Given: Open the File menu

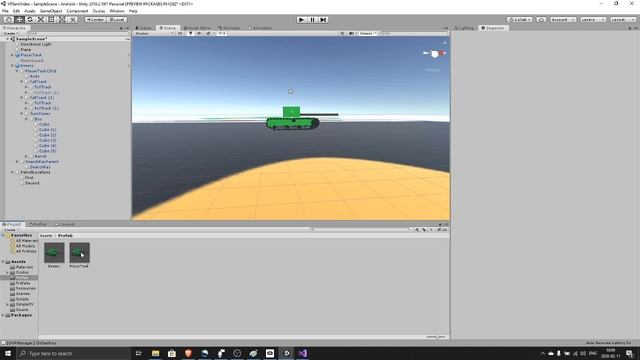Looking at the screenshot, I should [x=5, y=11].
